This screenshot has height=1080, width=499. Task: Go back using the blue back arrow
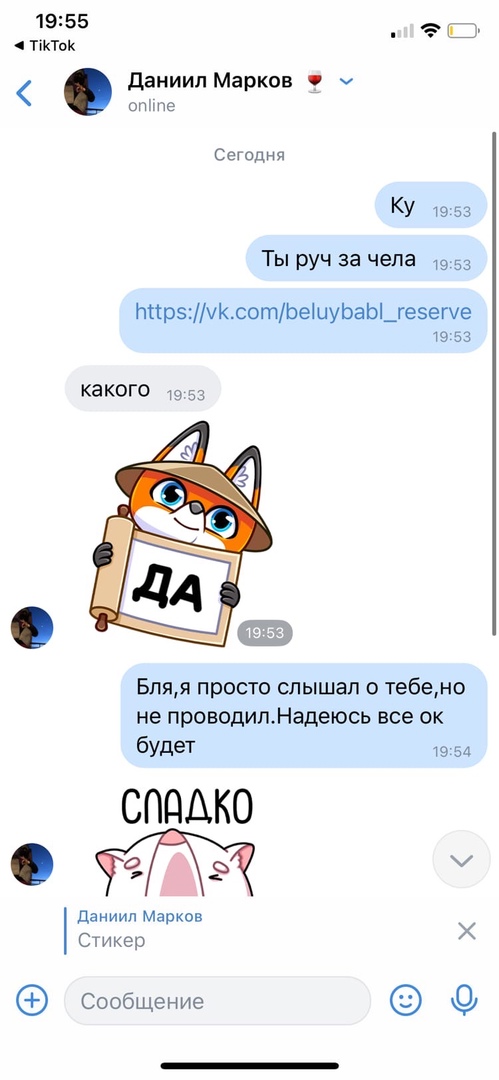click(24, 93)
